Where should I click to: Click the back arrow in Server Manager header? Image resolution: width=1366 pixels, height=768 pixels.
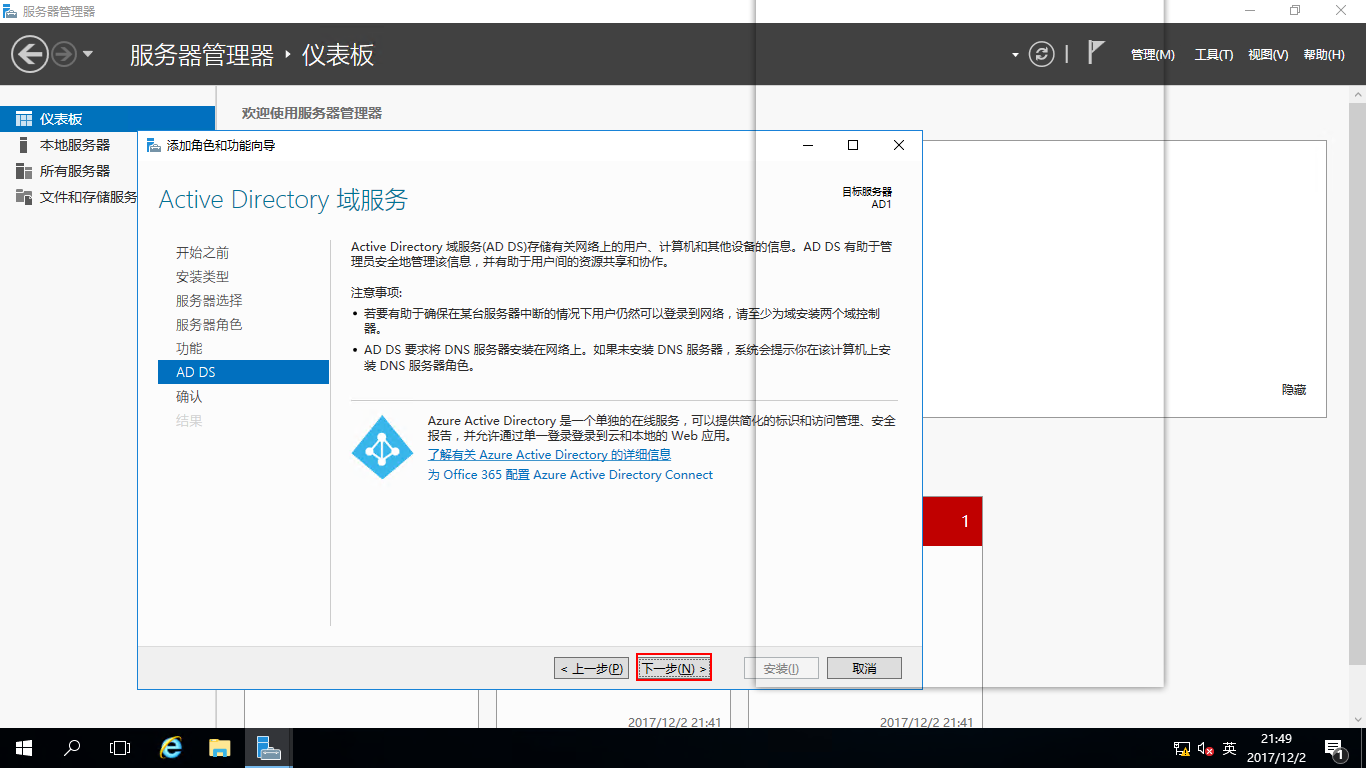coord(30,54)
